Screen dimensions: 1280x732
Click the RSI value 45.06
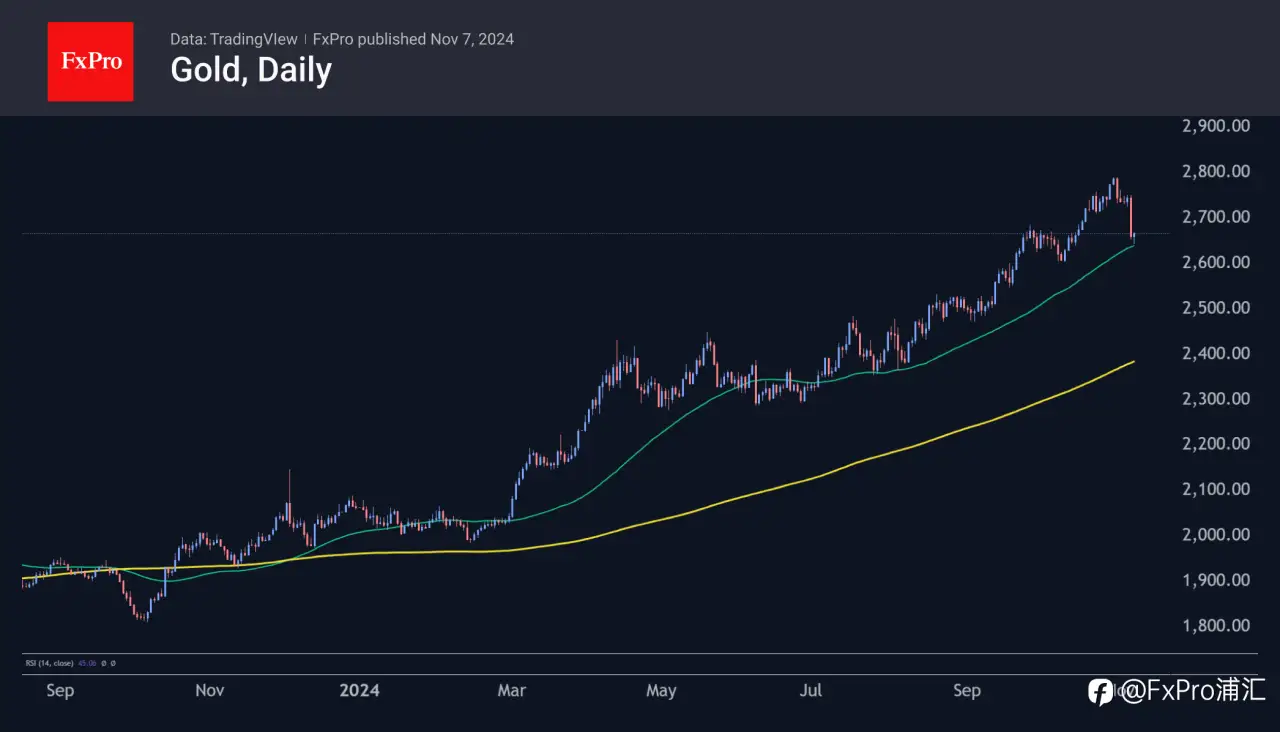coord(86,662)
